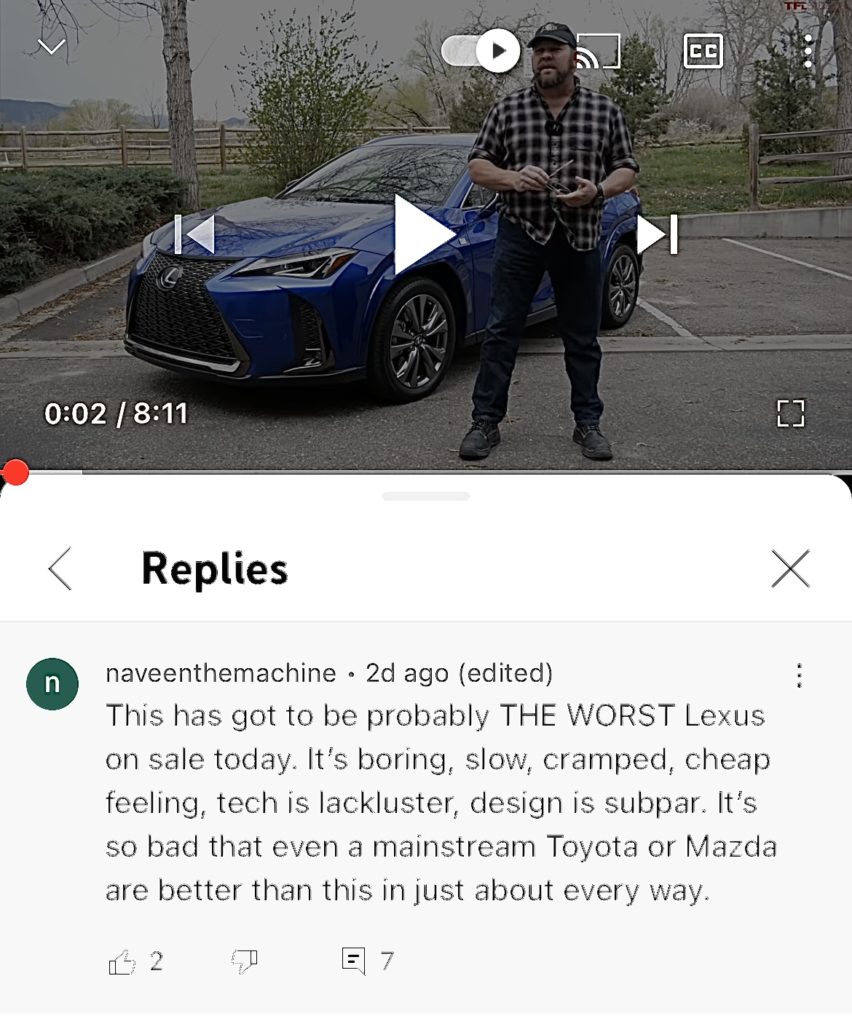Dislike the naveenthemachine comment
Screen dimensions: 852x1024
click(x=244, y=962)
